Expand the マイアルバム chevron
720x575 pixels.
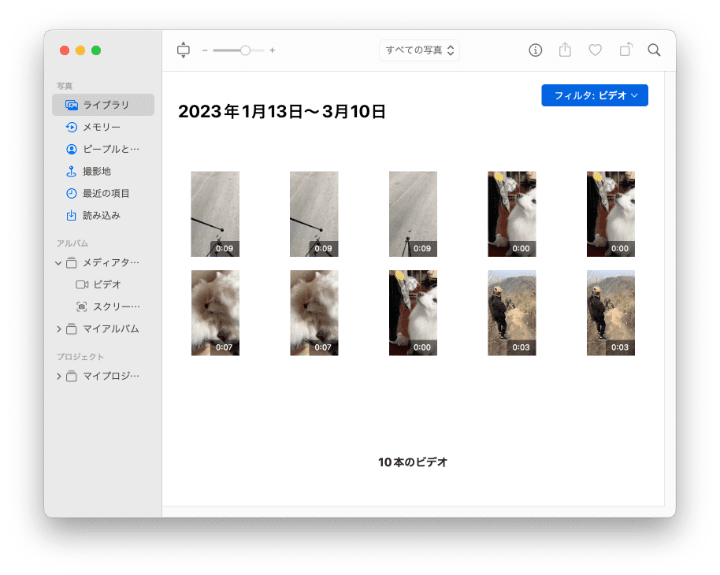click(x=58, y=329)
